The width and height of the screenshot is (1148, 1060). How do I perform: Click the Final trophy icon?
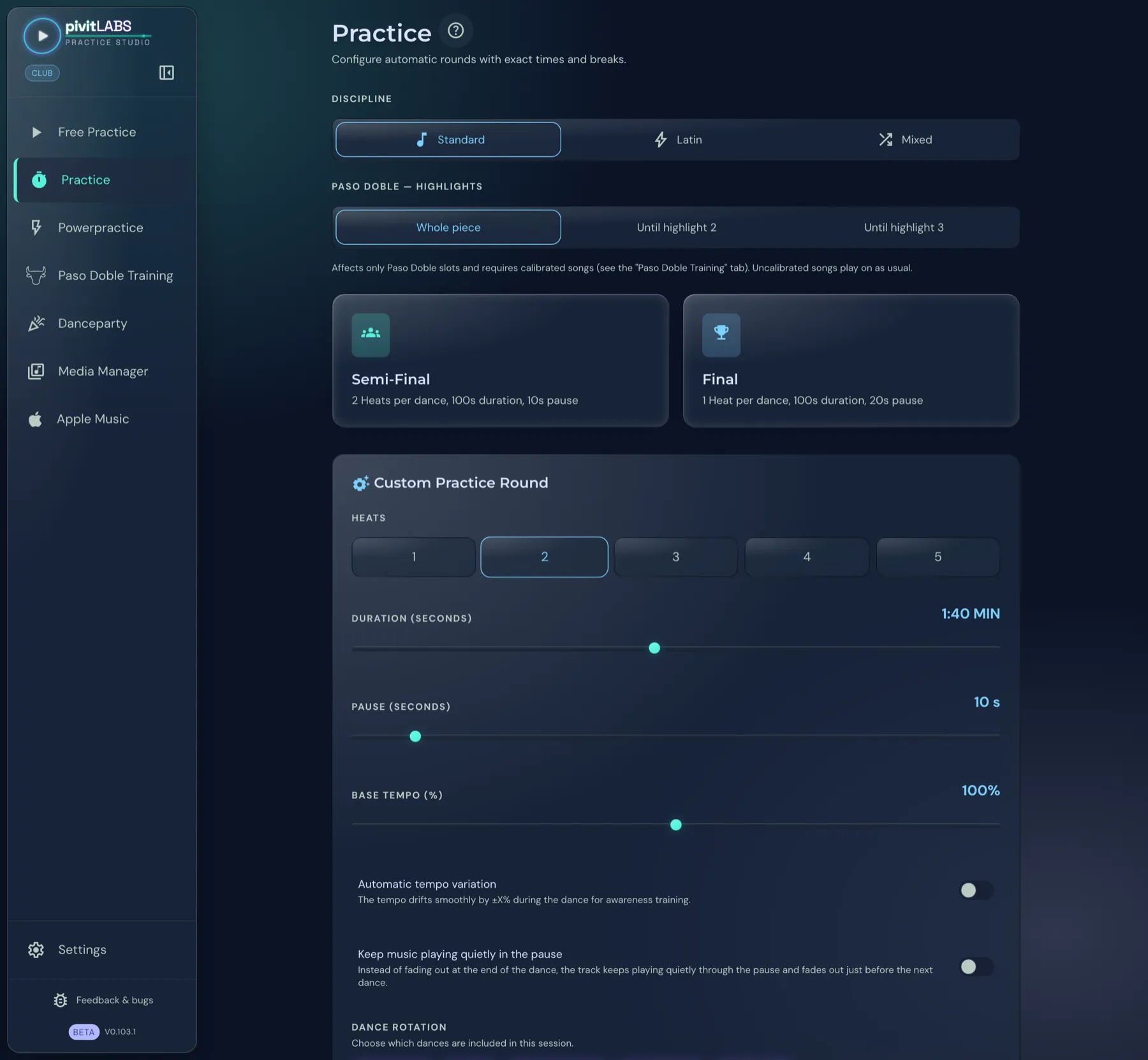pos(721,334)
